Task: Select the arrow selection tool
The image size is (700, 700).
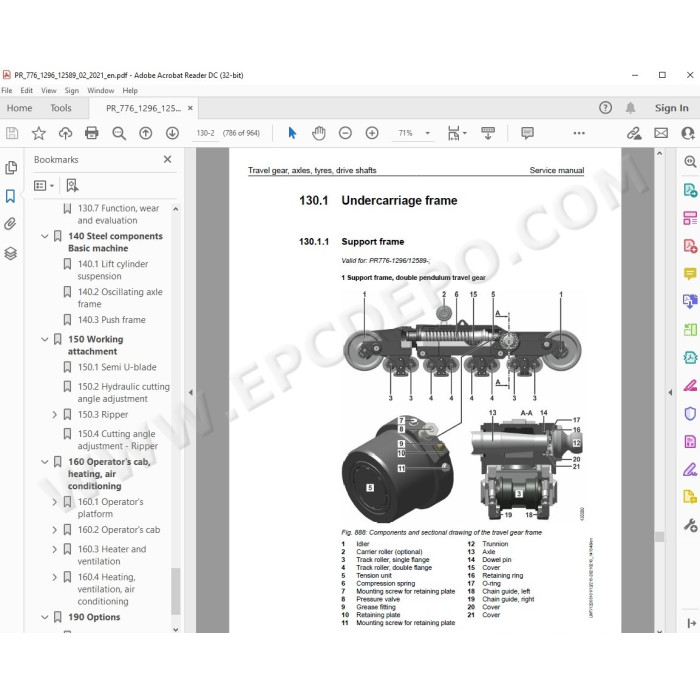Action: (292, 133)
